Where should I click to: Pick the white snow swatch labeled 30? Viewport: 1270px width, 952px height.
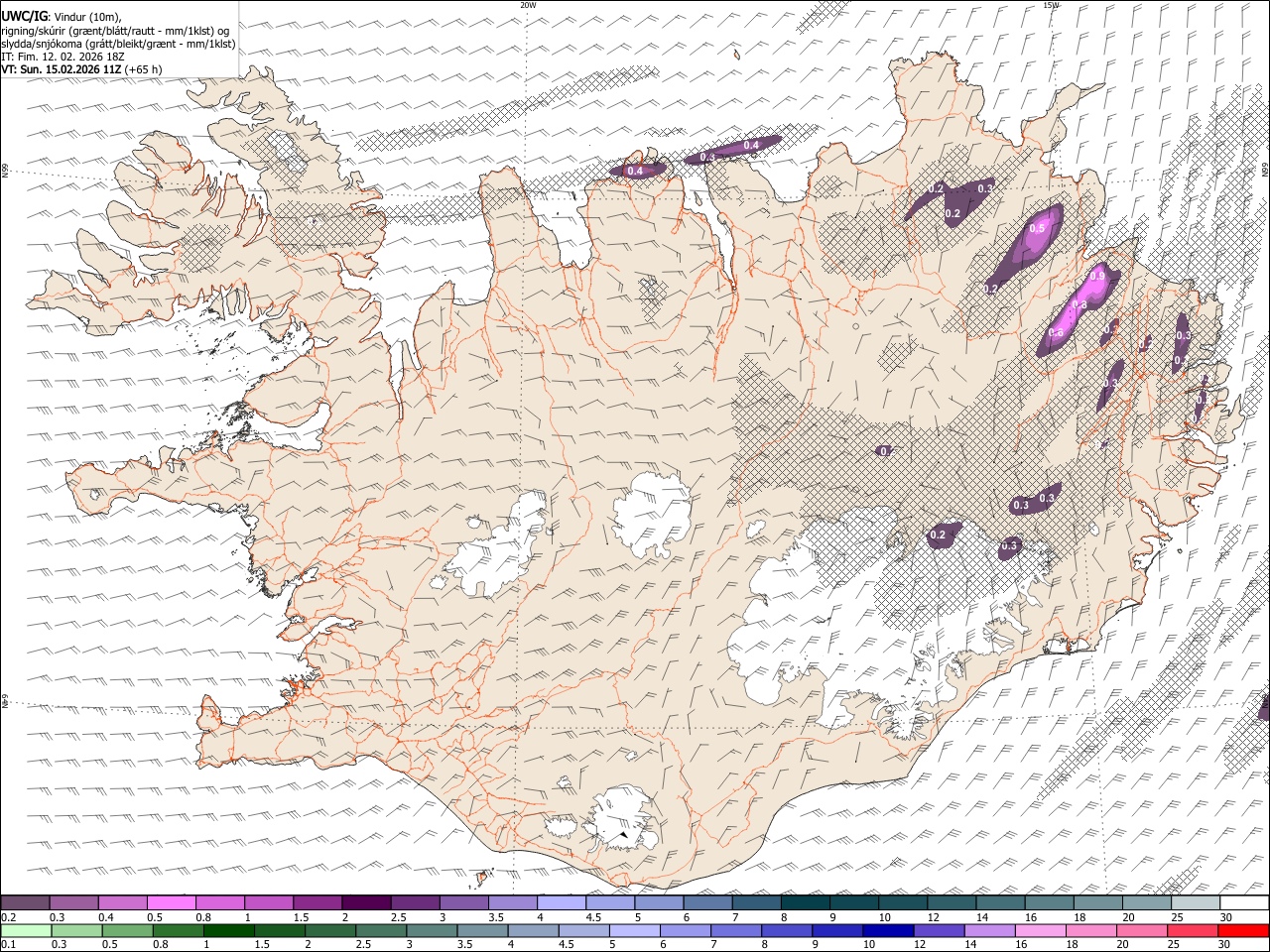(1244, 903)
